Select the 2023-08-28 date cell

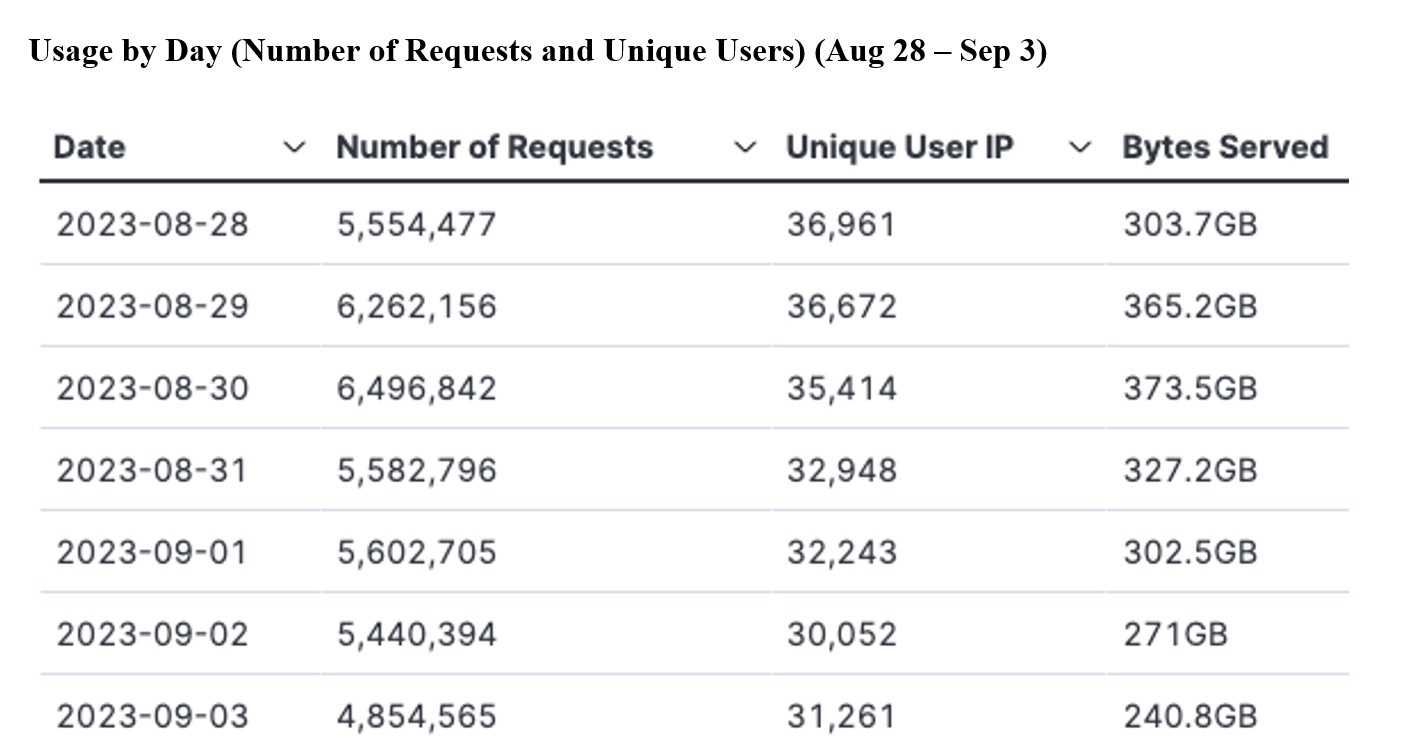click(152, 224)
